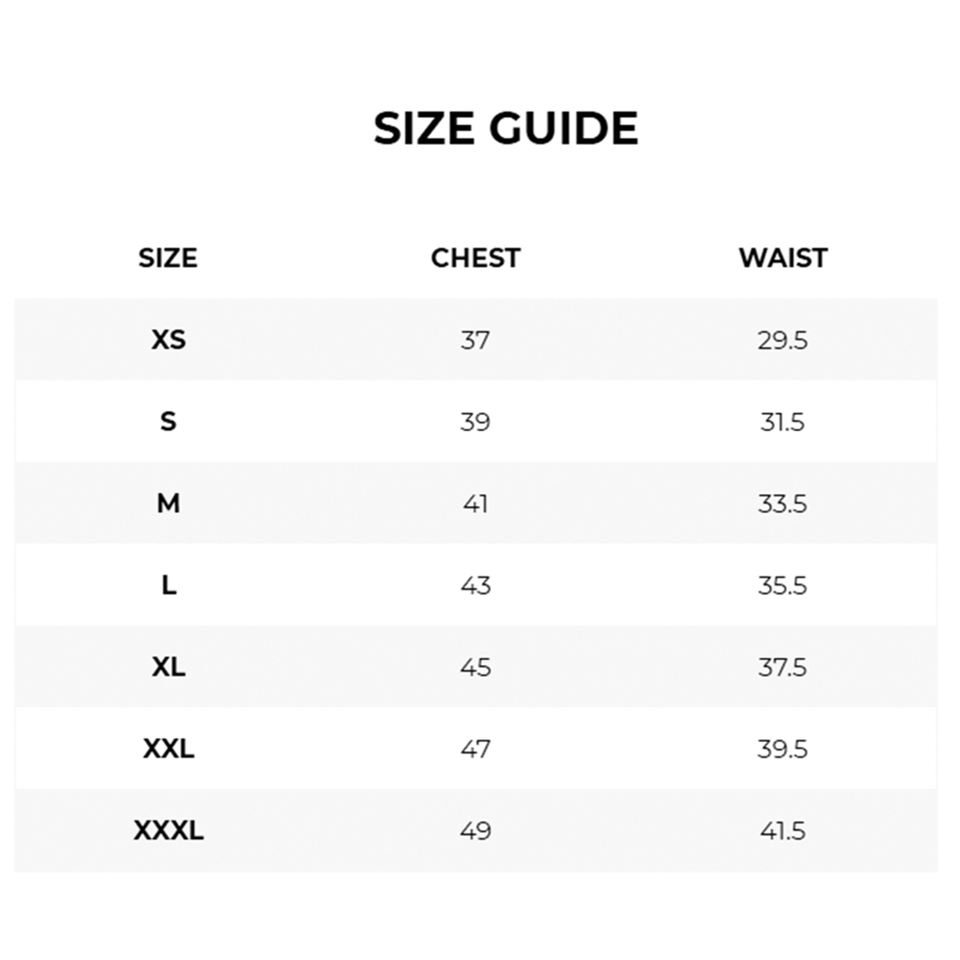The width and height of the screenshot is (960, 960).
Task: Click chest value 45 in XL row
Action: (x=475, y=667)
